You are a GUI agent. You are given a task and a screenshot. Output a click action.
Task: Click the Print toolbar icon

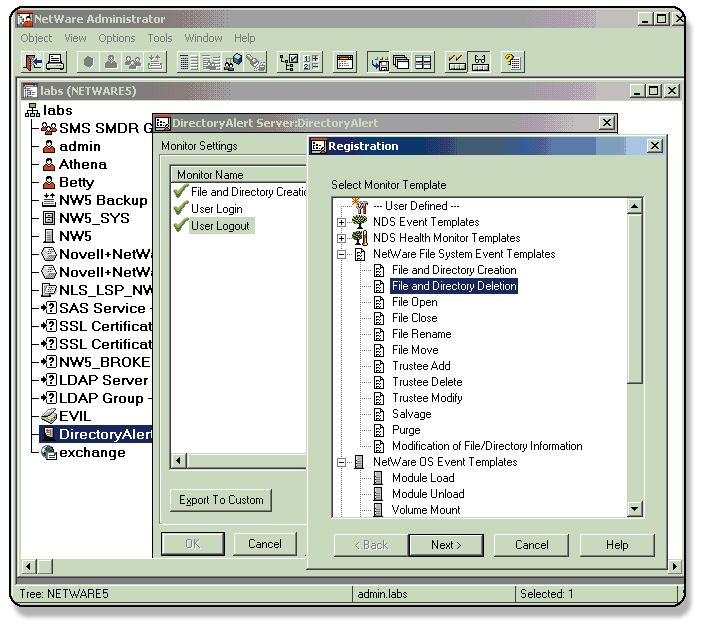tap(55, 62)
